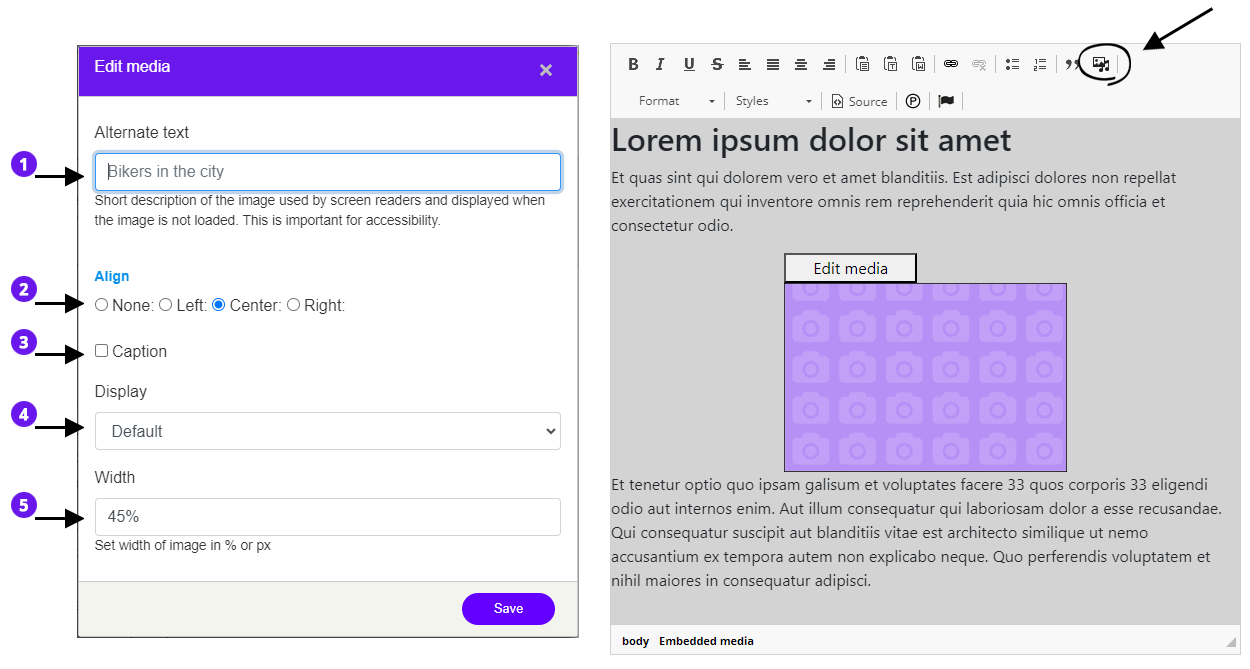Switch to Source view in the editor

coord(859,101)
